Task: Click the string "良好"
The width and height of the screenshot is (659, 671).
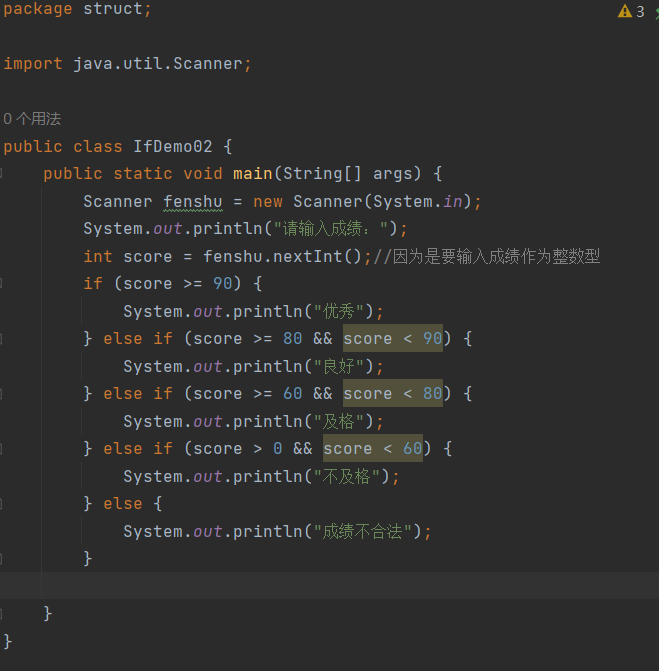Action: tap(338, 366)
